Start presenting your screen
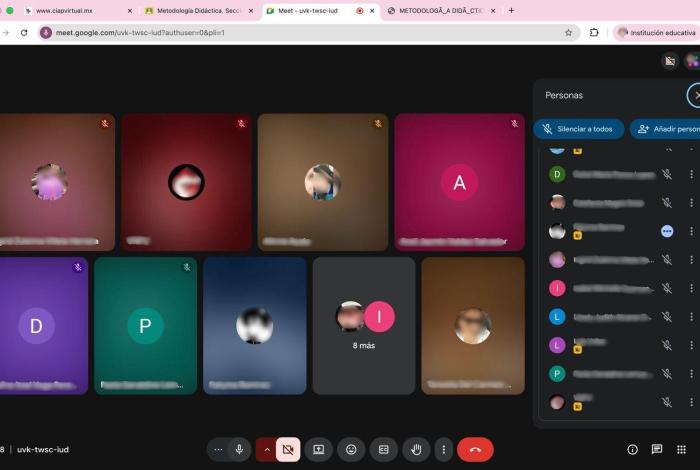This screenshot has height=470, width=700. click(319, 450)
